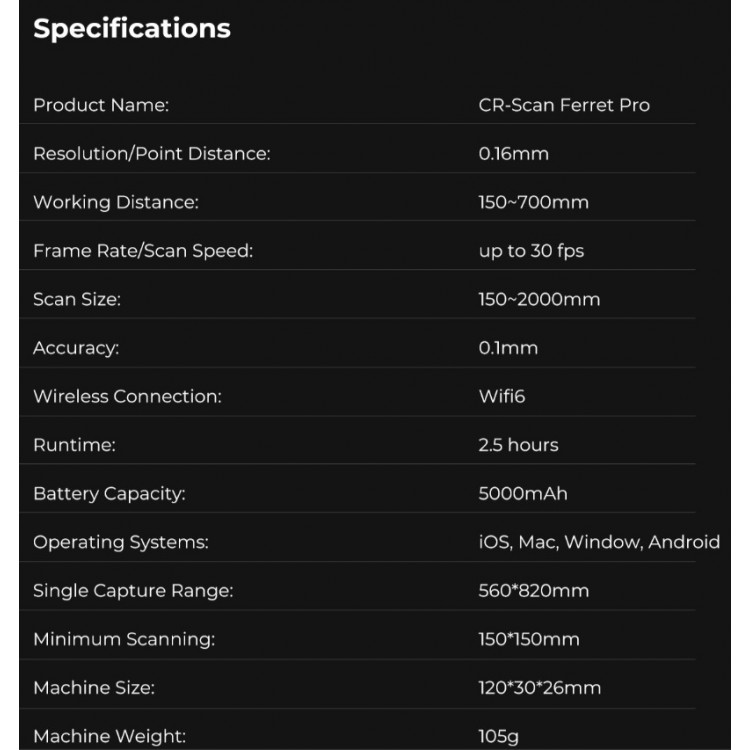Select the Runtime label
The image size is (750, 750).
pyautogui.click(x=74, y=445)
